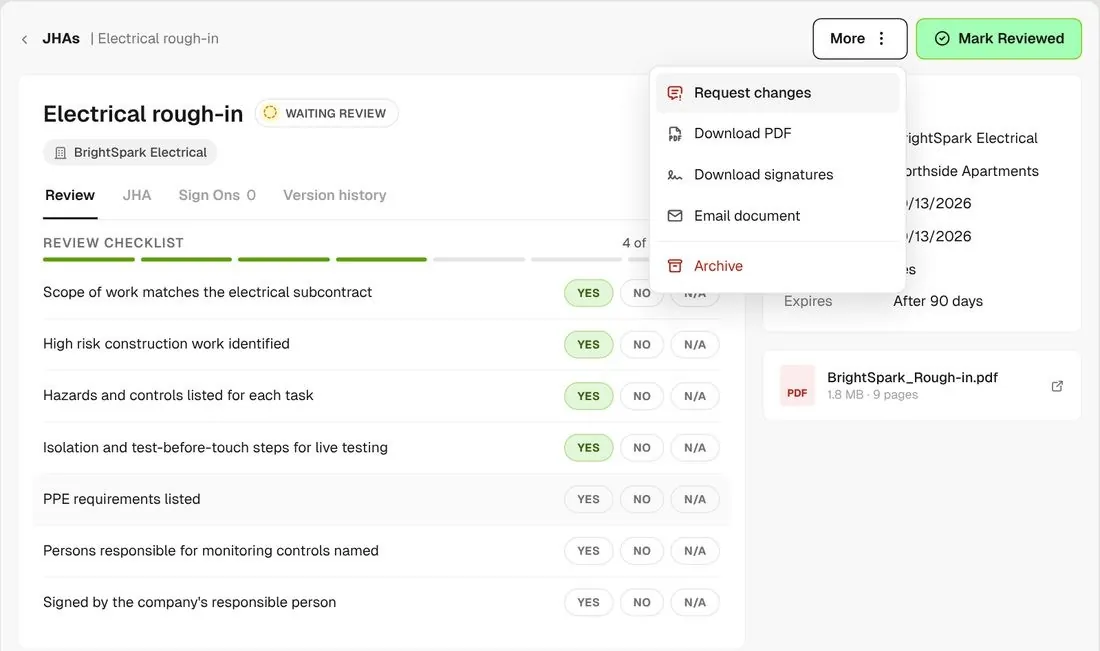
Task: Select Yes for Persons responsible for monitoring controls
Action: [x=588, y=551]
